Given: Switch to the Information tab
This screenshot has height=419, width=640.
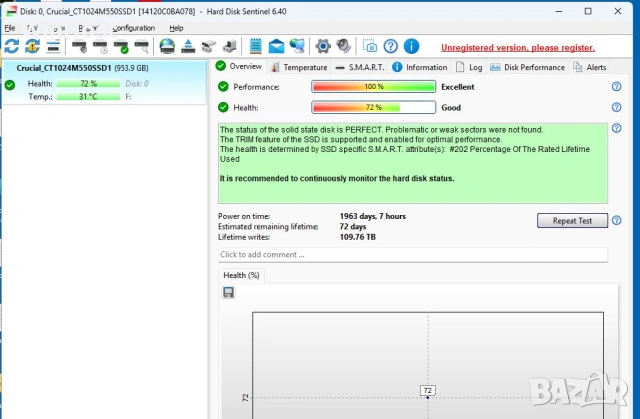Looking at the screenshot, I should (420, 67).
